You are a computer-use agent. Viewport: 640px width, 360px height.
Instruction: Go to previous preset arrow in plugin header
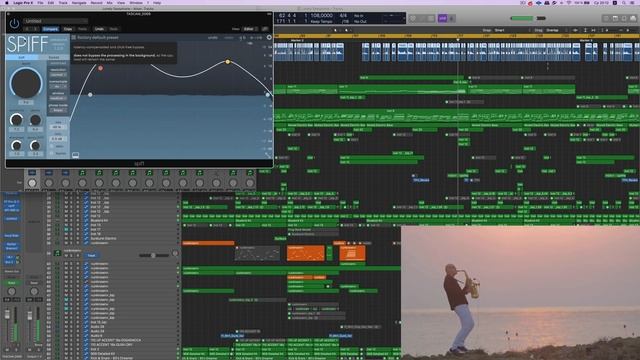pos(27,29)
